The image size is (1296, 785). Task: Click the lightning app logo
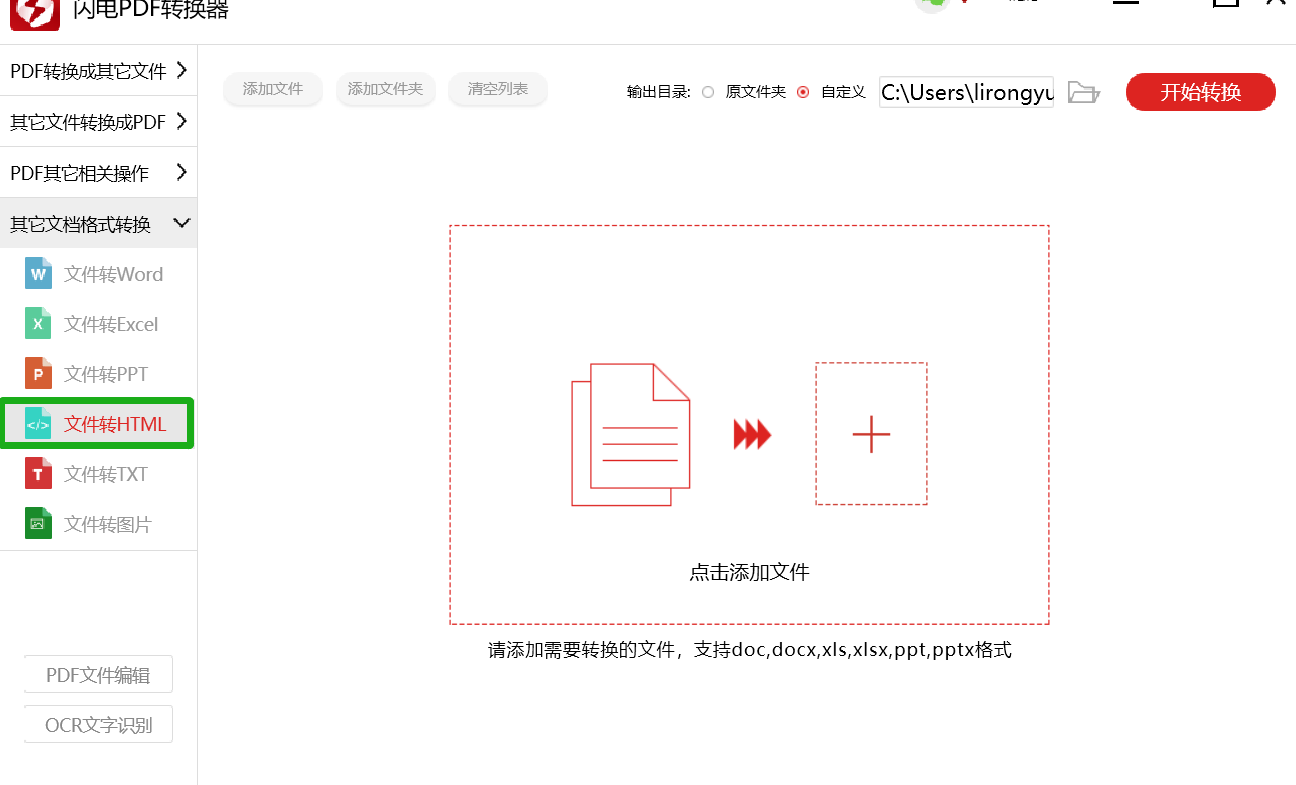pos(35,15)
